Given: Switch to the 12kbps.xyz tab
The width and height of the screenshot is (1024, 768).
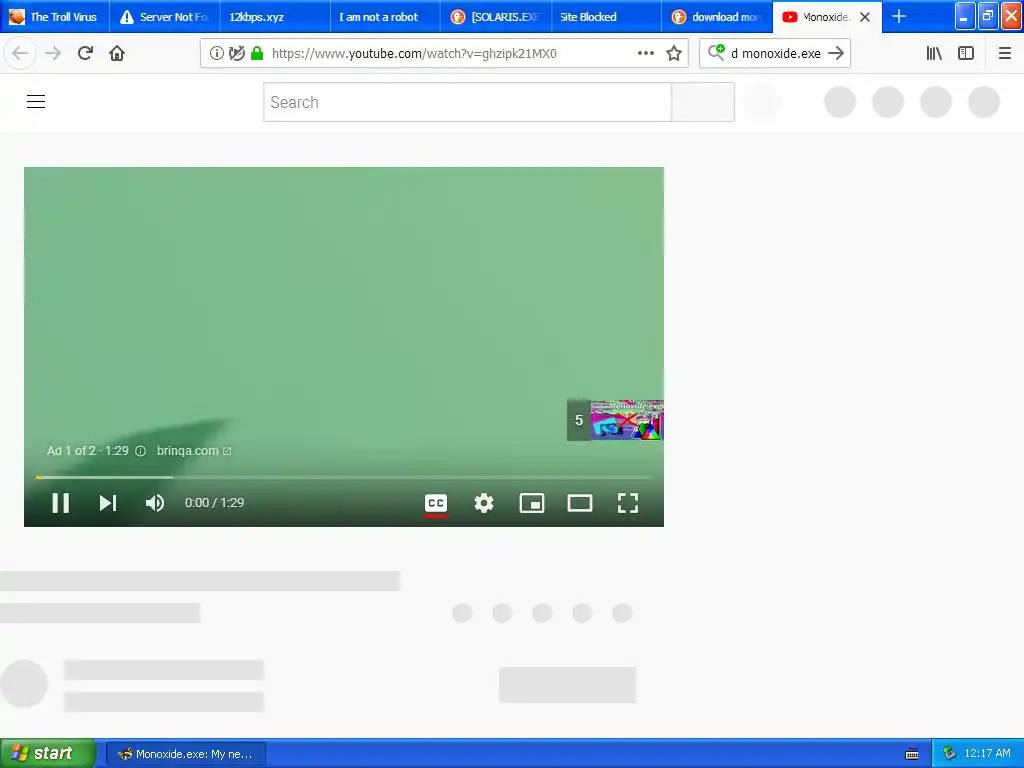Looking at the screenshot, I should click(x=275, y=17).
